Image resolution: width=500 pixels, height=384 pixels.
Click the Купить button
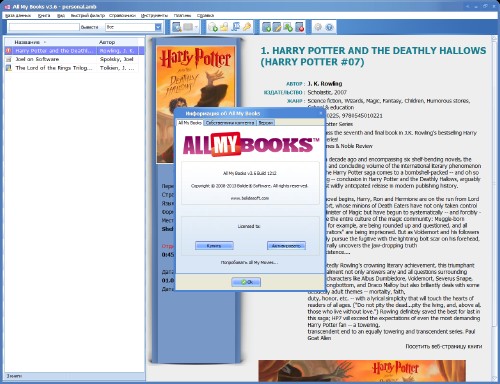click(x=214, y=246)
